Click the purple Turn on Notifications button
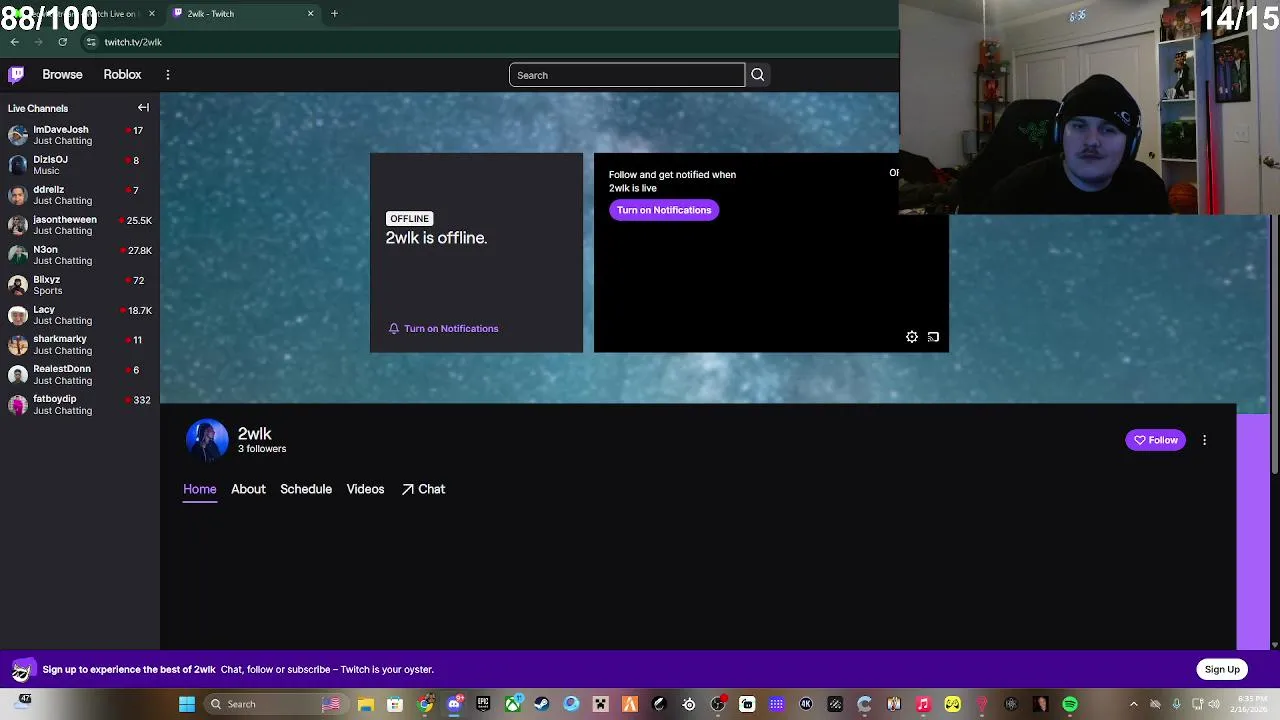The width and height of the screenshot is (1280, 720). click(x=664, y=210)
